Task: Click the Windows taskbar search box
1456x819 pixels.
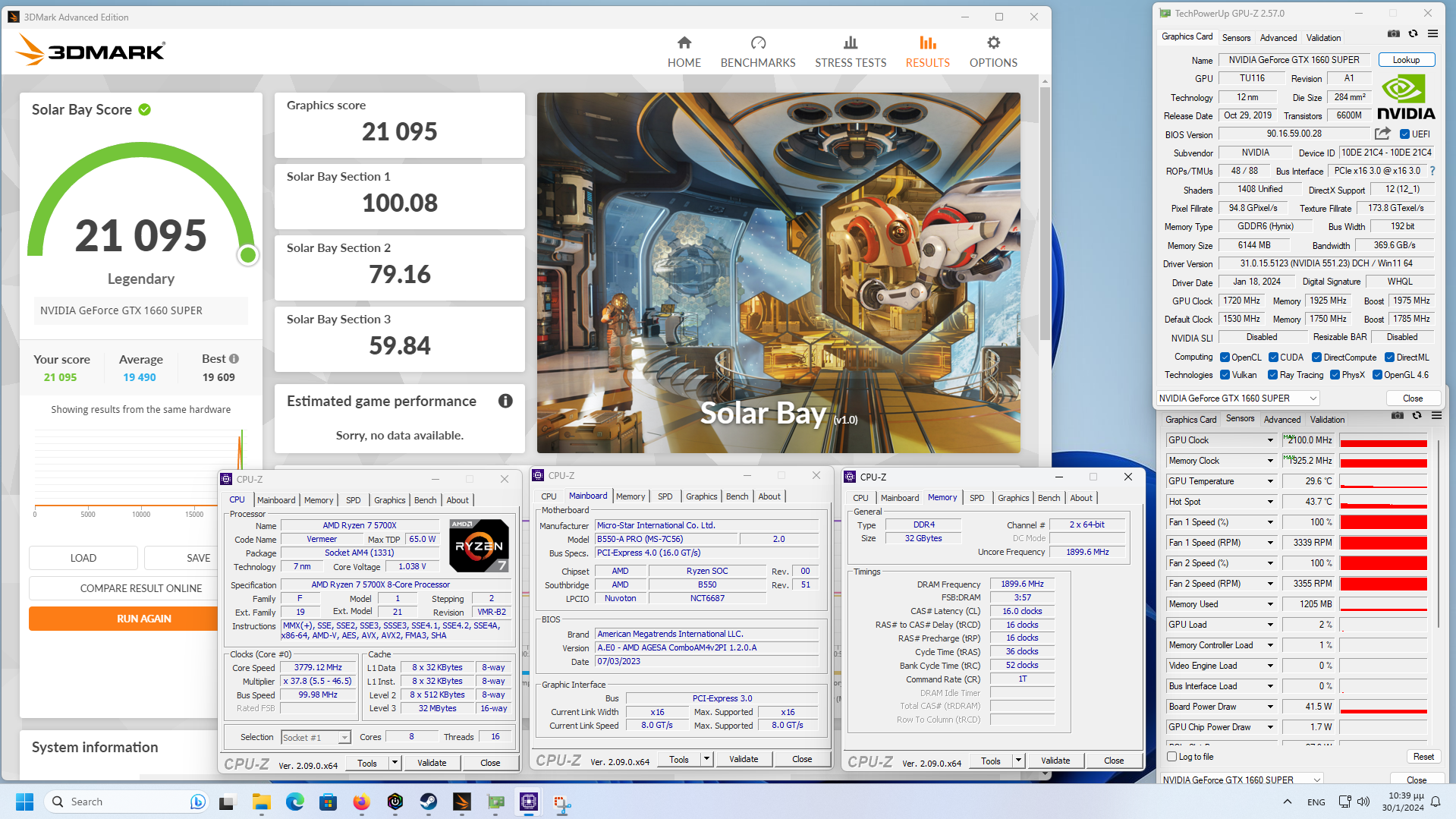Action: pos(126,802)
